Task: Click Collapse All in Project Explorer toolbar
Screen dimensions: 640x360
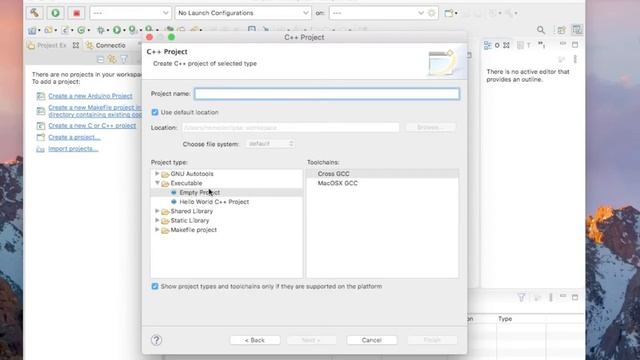Action: 100,60
